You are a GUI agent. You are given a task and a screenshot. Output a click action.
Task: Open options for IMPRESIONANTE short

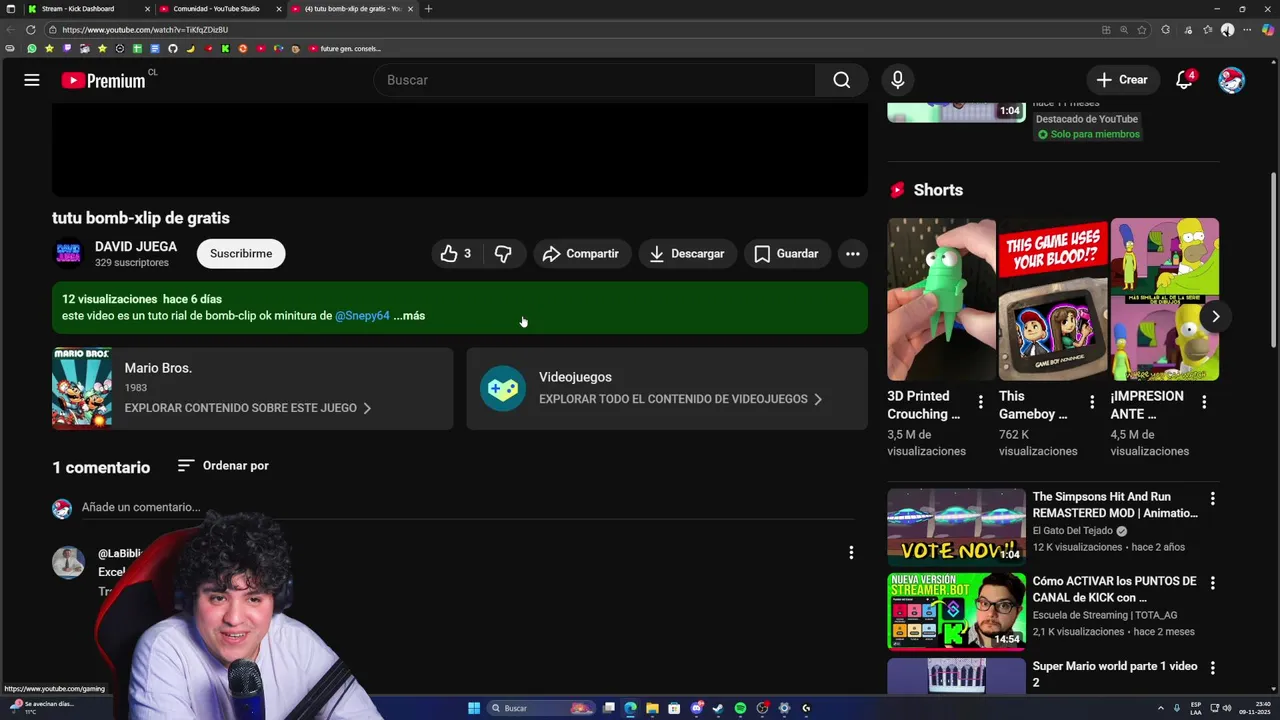pos(1204,402)
